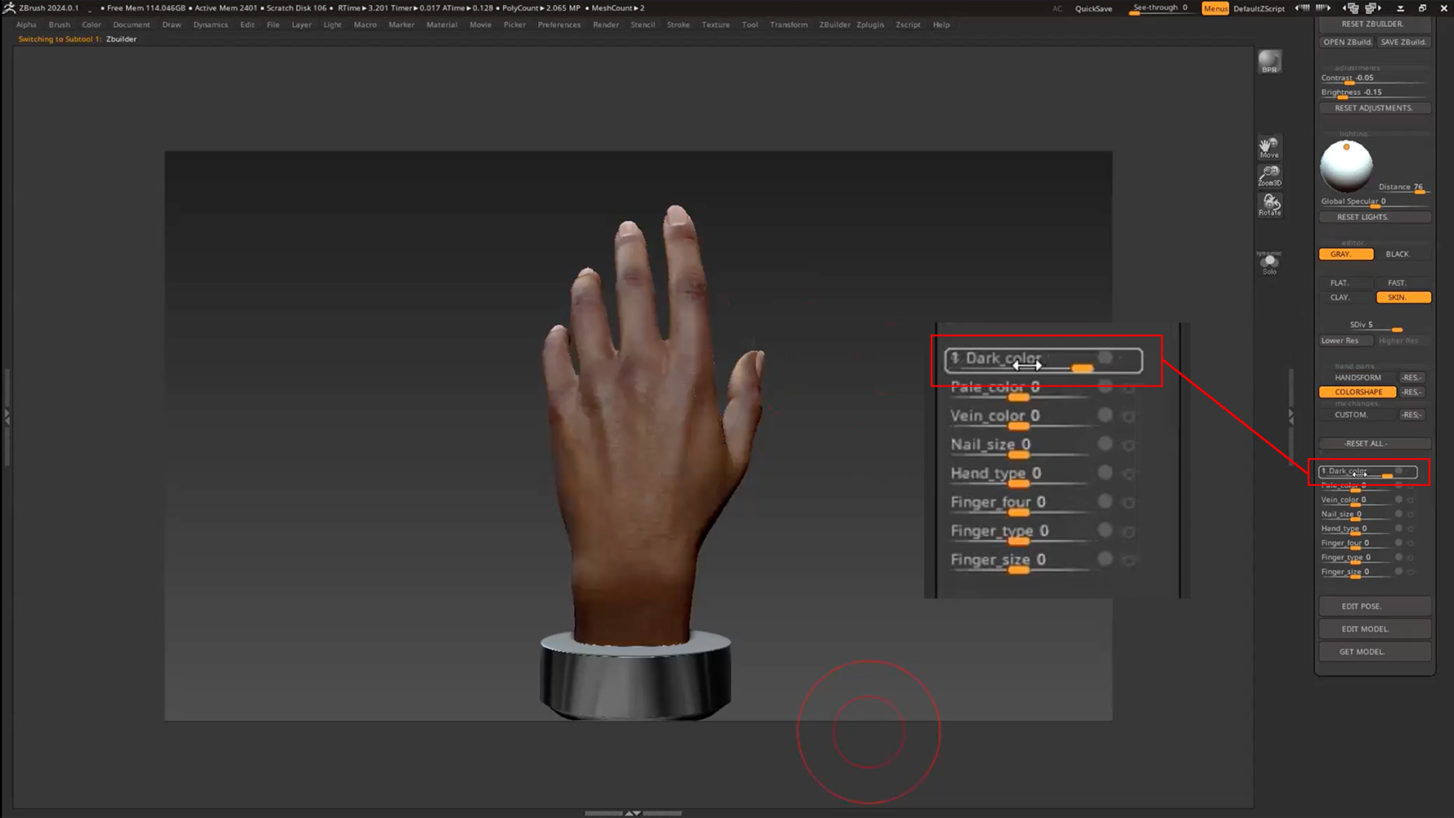The image size is (1454, 818).
Task: Open the ZBuilder menu
Action: point(835,24)
